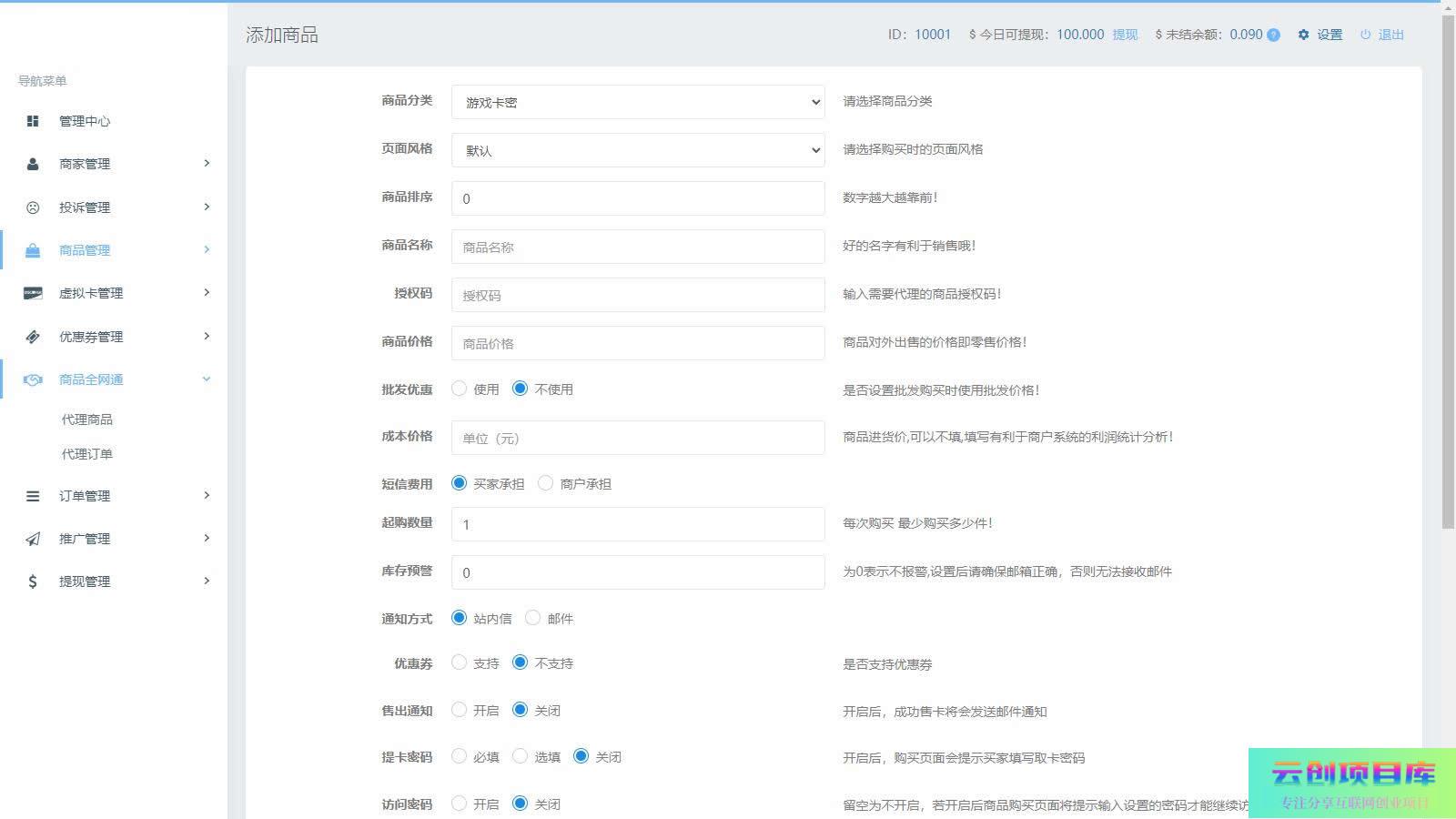
Task: Focus the 商品名称 input field
Action: (x=637, y=247)
